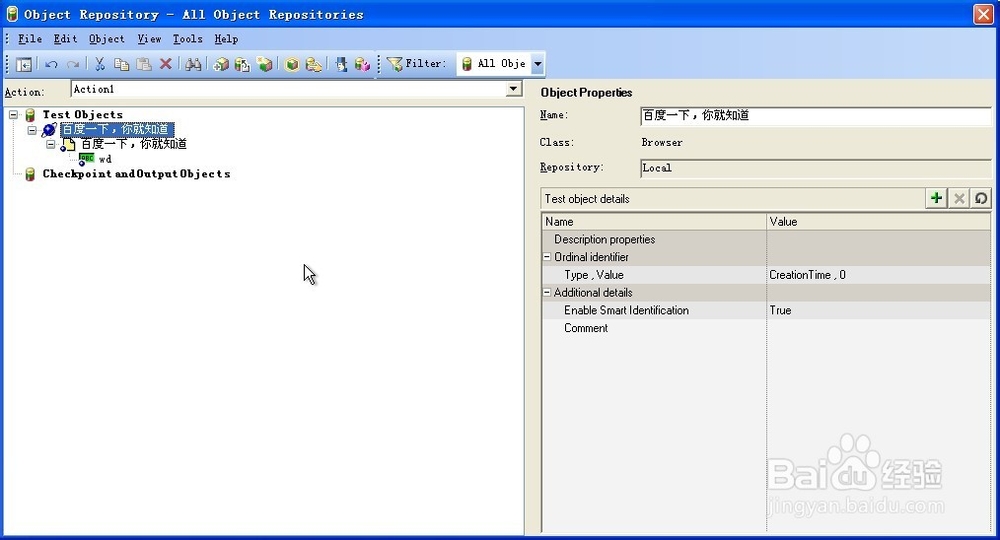Click Define New Test Object icon
Viewport: 1000px width, 540px height.
click(265, 64)
